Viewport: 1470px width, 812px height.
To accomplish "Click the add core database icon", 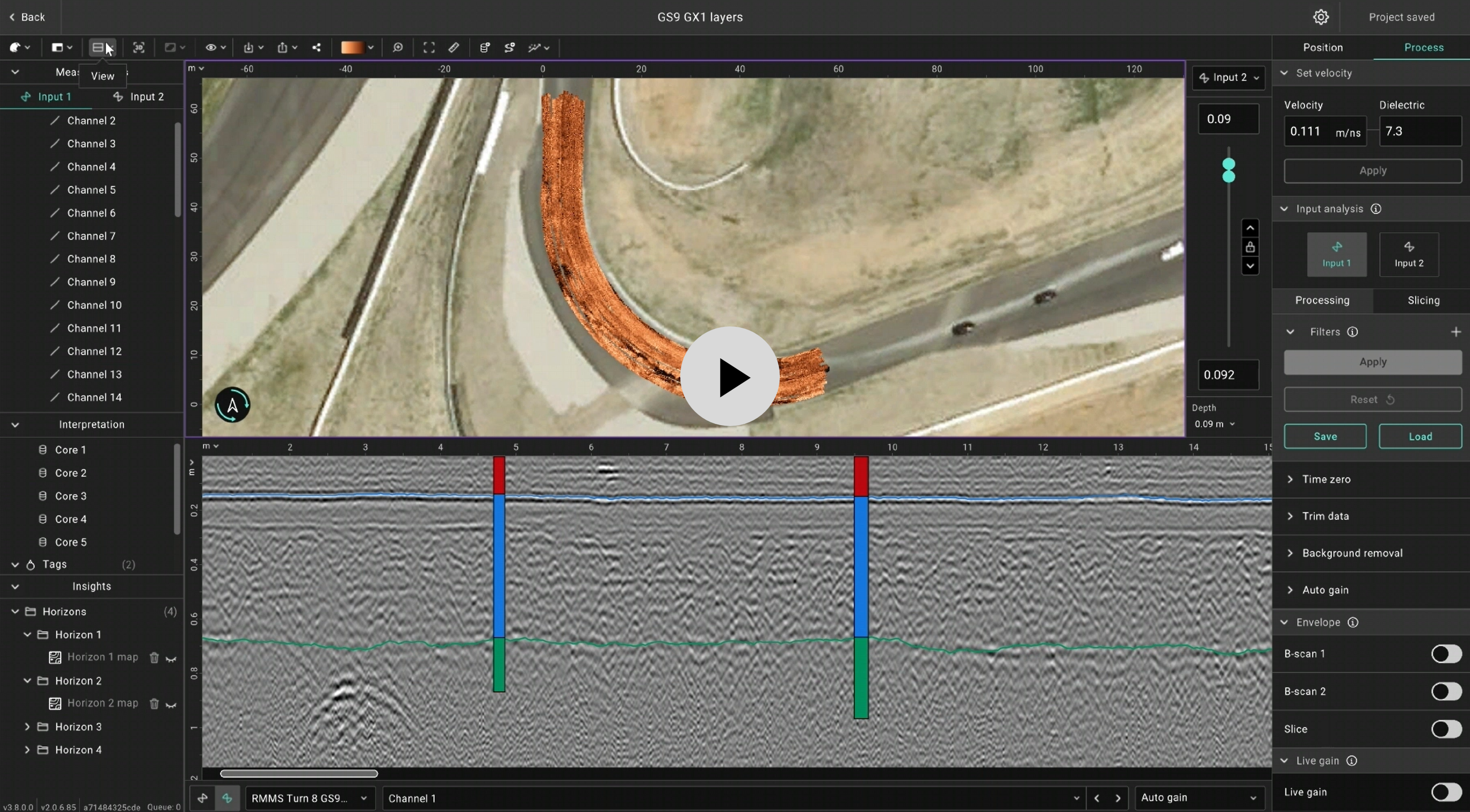I will [484, 47].
